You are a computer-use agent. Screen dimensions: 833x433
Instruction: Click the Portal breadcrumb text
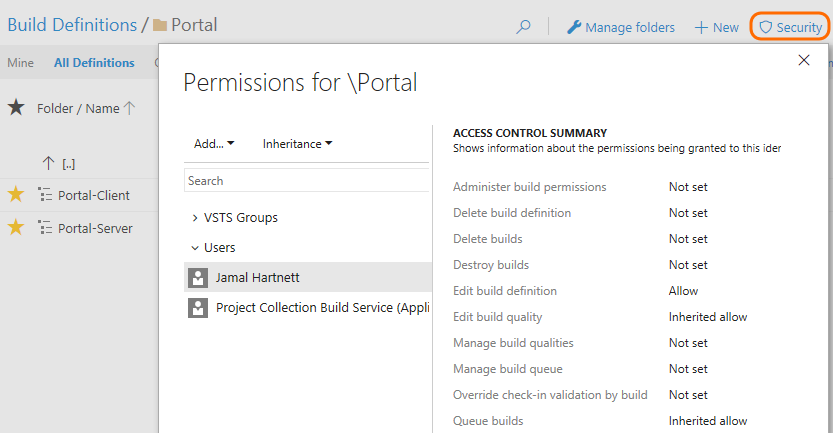194,25
